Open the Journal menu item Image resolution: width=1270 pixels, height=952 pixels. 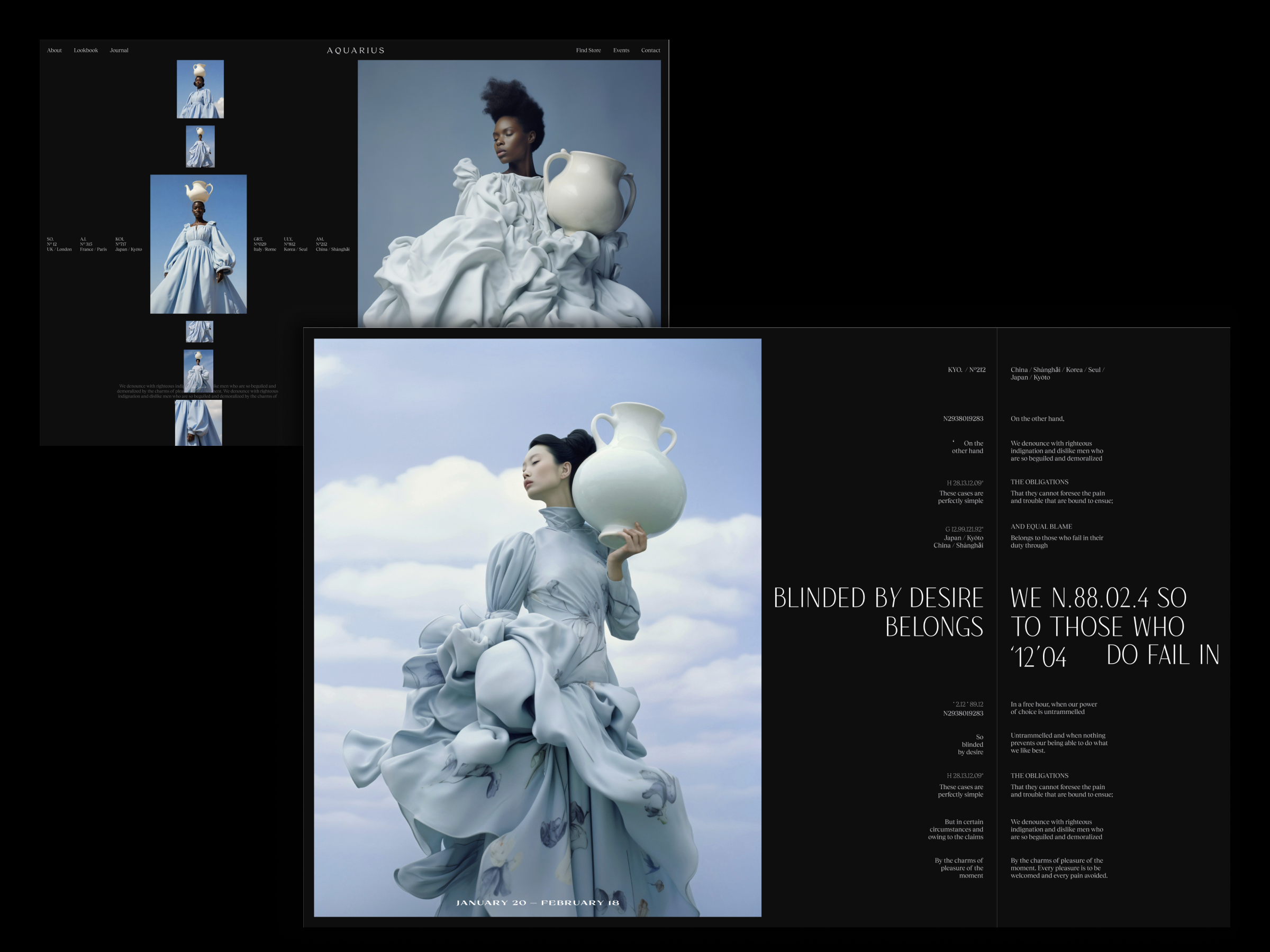click(119, 50)
